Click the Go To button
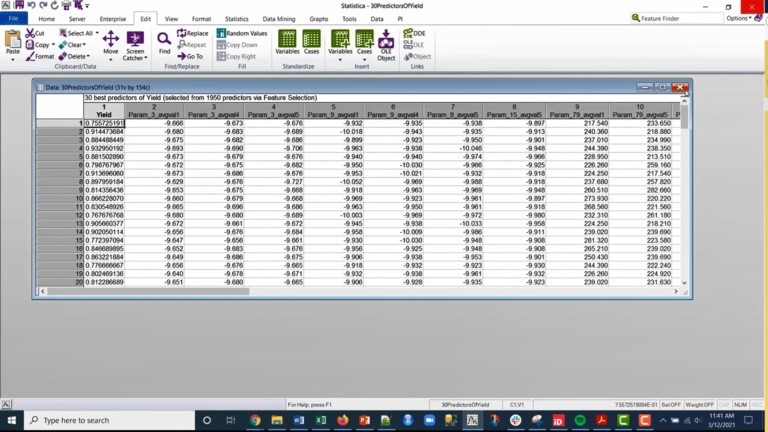The image size is (768, 432). click(x=190, y=56)
